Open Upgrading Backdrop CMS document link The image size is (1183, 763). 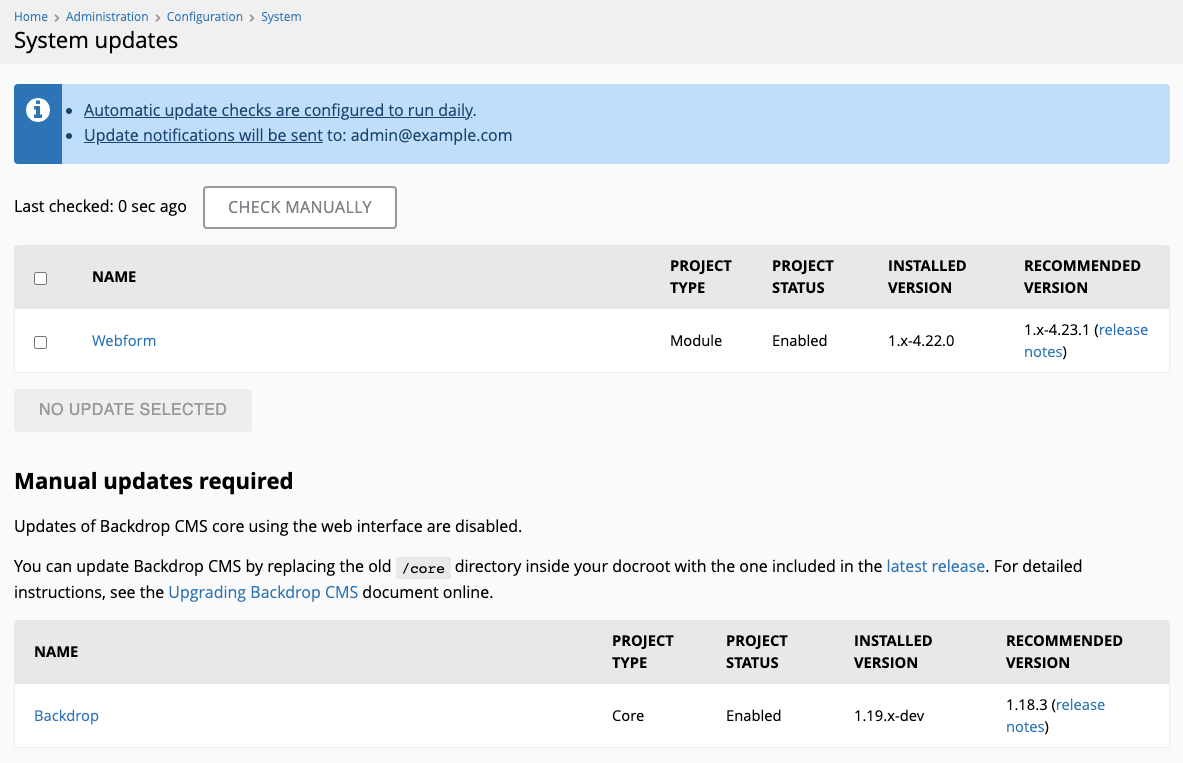[263, 592]
